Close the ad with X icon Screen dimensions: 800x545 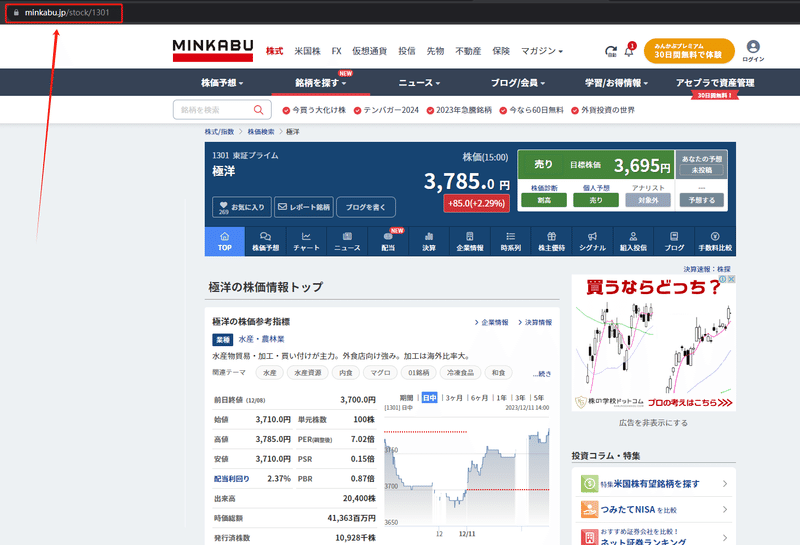point(731,279)
